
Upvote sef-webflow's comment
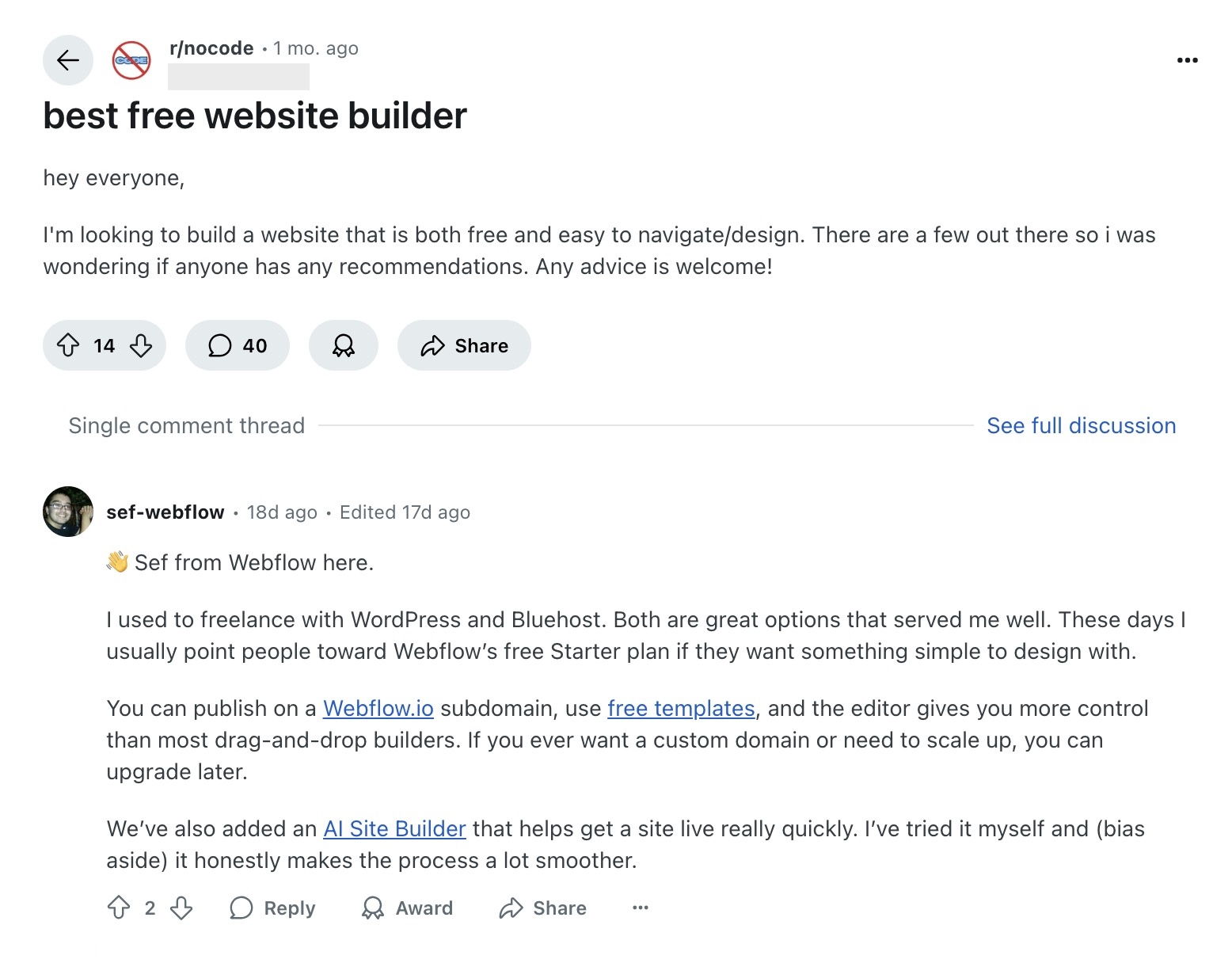click(x=120, y=908)
